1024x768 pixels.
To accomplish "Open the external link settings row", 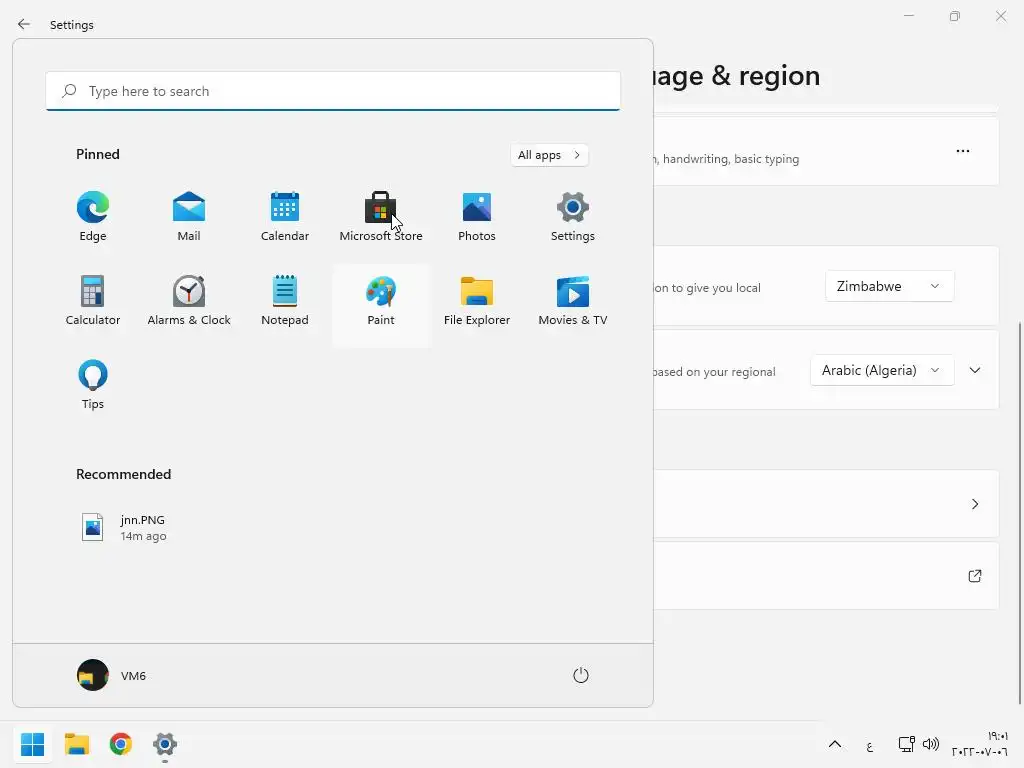I will pos(826,575).
